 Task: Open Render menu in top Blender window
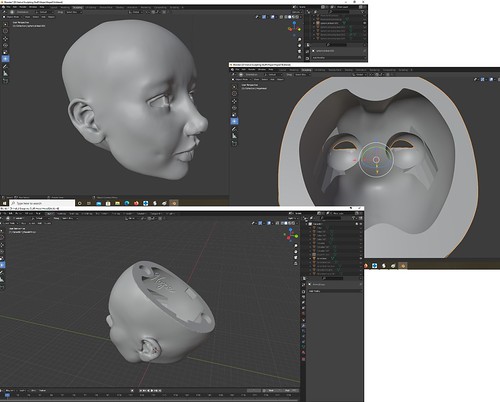pyautogui.click(x=23, y=7)
